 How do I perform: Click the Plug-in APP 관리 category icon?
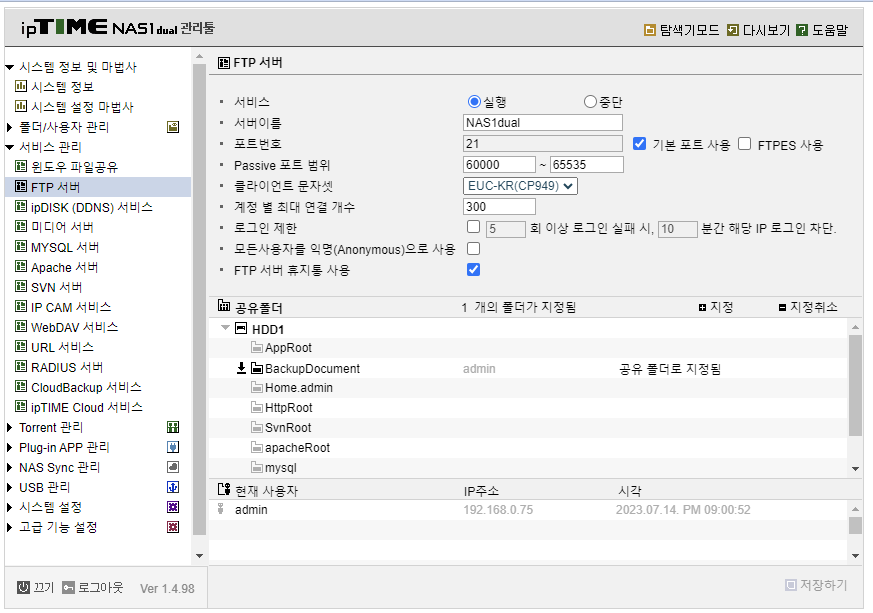(x=173, y=447)
